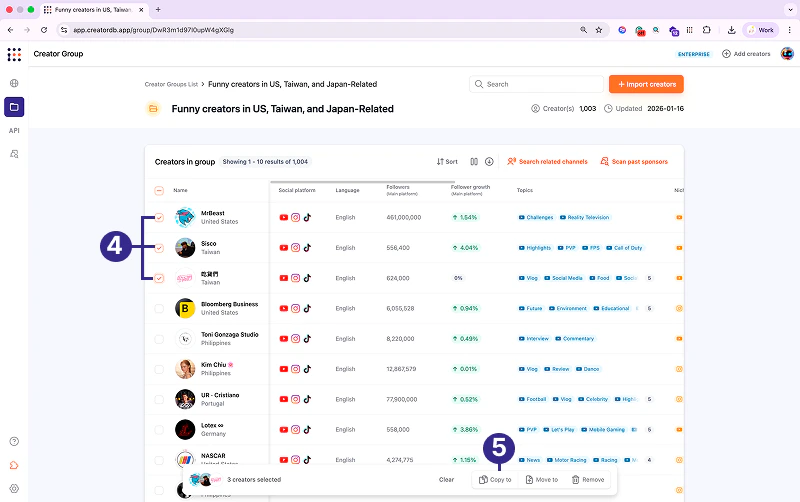
Task: Open the column layout icon
Action: [474, 162]
